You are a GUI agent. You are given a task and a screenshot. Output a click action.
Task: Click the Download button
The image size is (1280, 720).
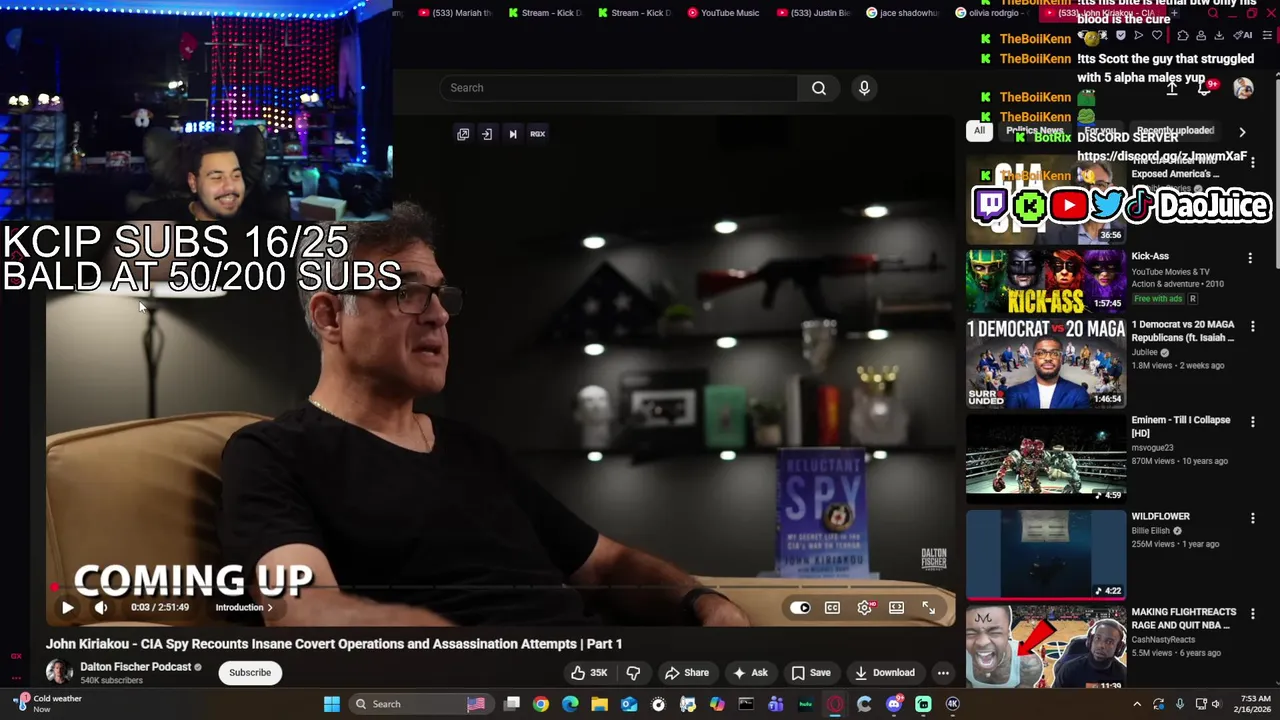click(x=885, y=673)
